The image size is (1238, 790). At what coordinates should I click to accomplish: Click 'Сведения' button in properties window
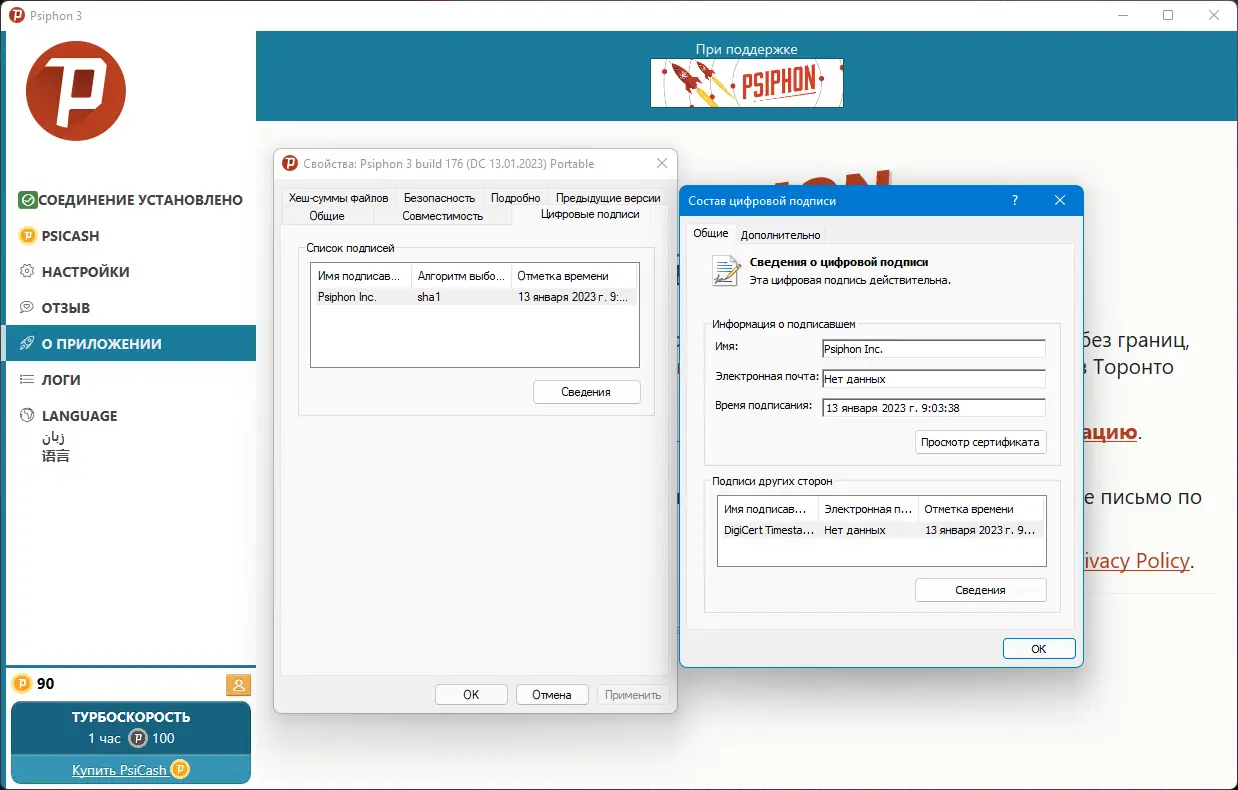point(586,392)
